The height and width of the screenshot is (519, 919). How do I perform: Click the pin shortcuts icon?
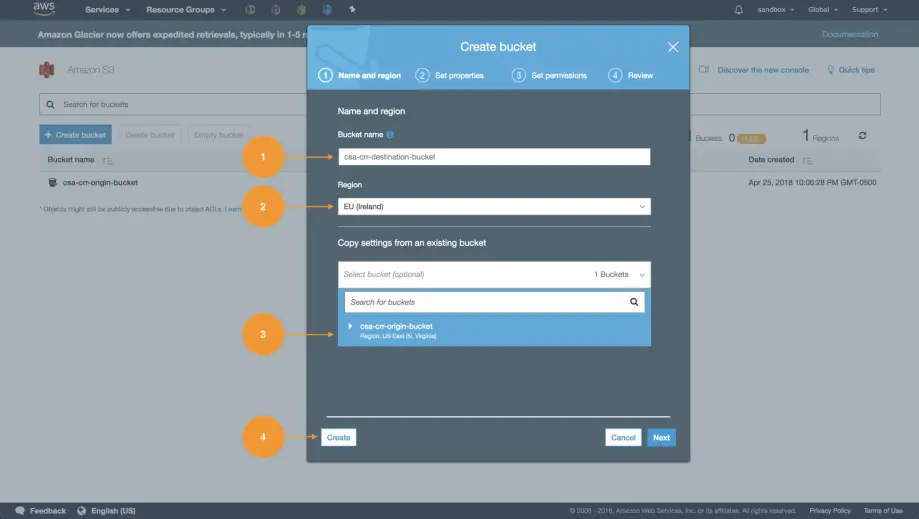coord(352,9)
